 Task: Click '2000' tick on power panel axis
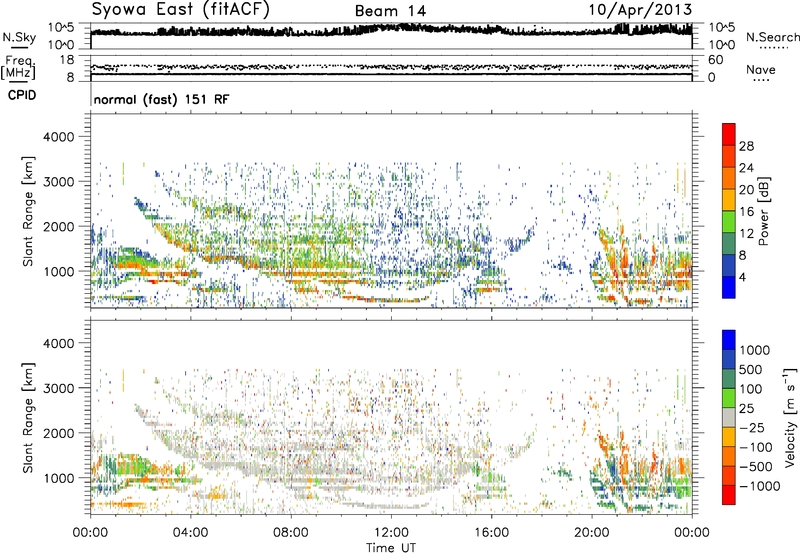[58, 226]
